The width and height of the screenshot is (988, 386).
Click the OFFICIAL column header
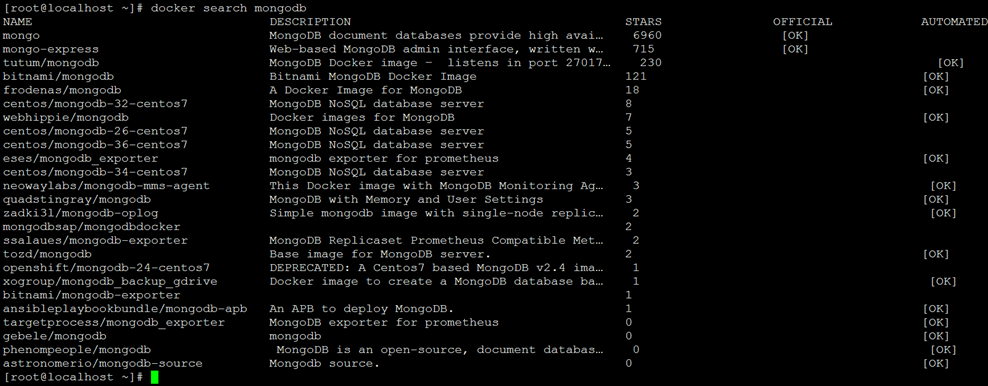tap(803, 22)
